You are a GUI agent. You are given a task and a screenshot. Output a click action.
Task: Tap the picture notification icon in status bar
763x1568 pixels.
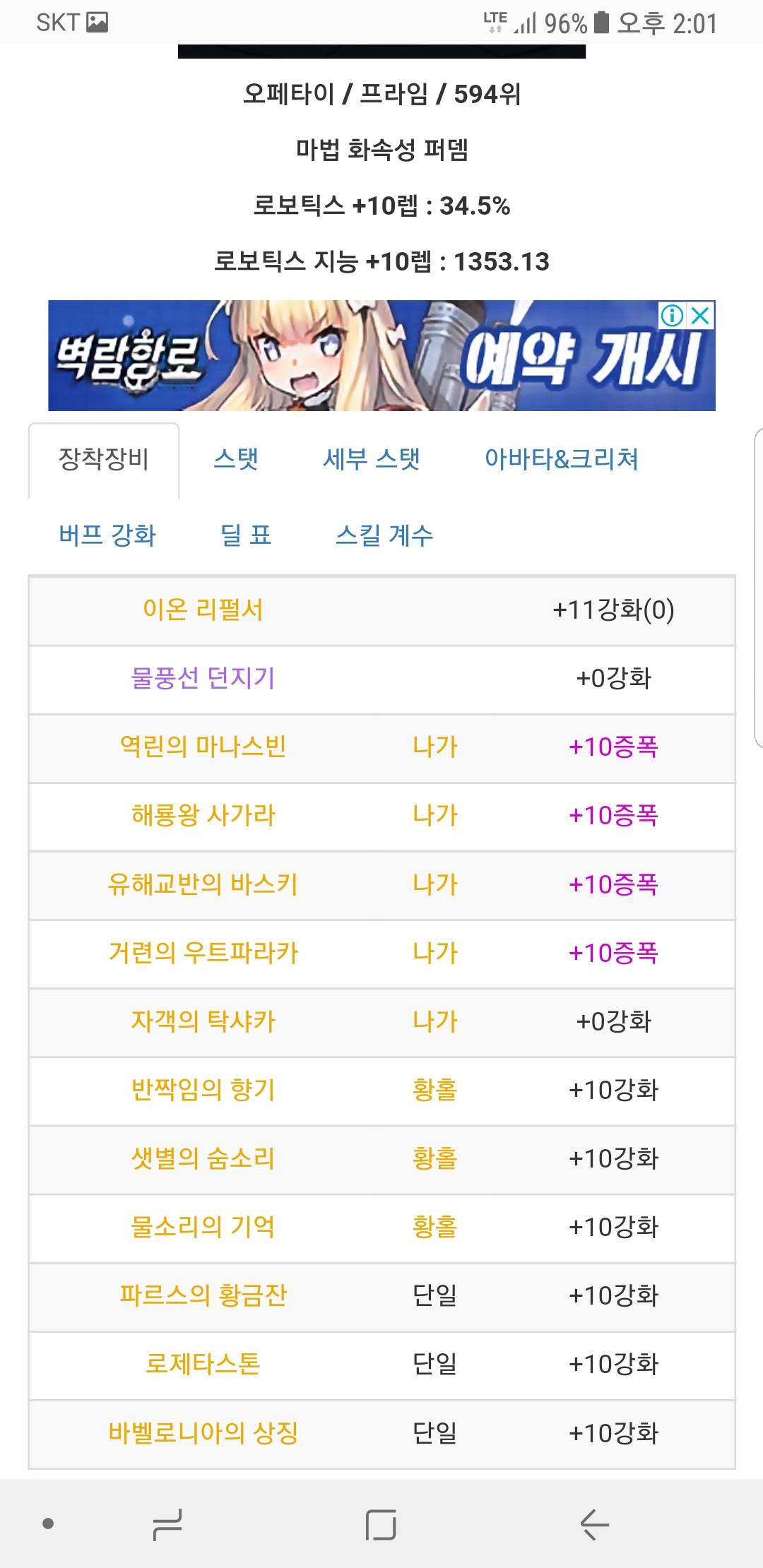point(97,23)
